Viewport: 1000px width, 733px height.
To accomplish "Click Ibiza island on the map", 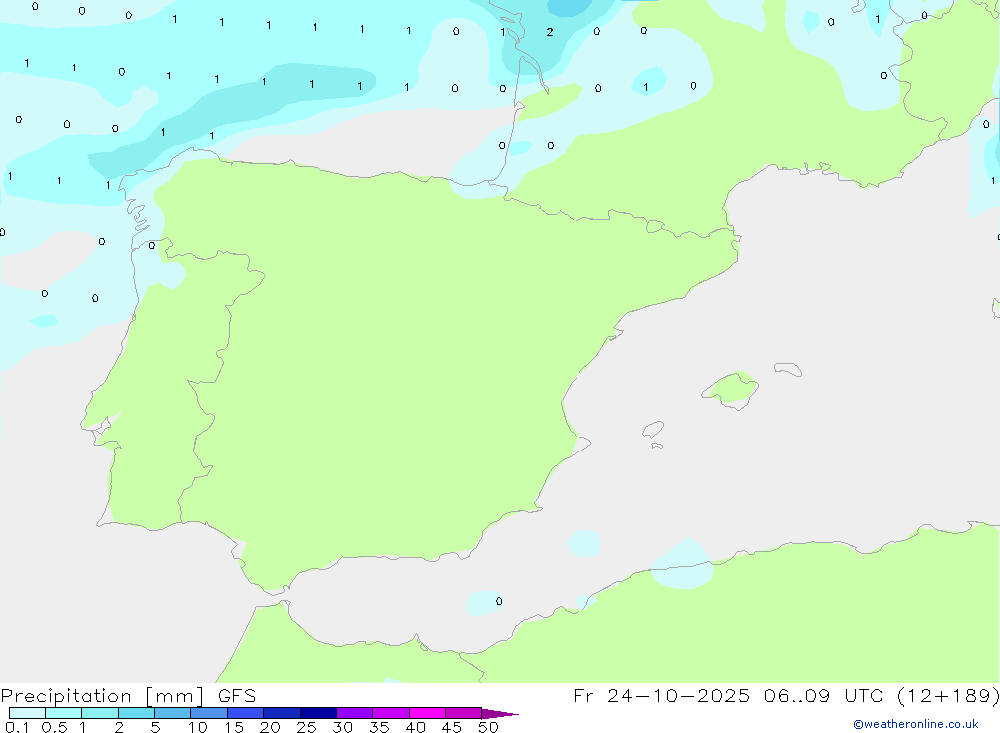I will pos(652,430).
